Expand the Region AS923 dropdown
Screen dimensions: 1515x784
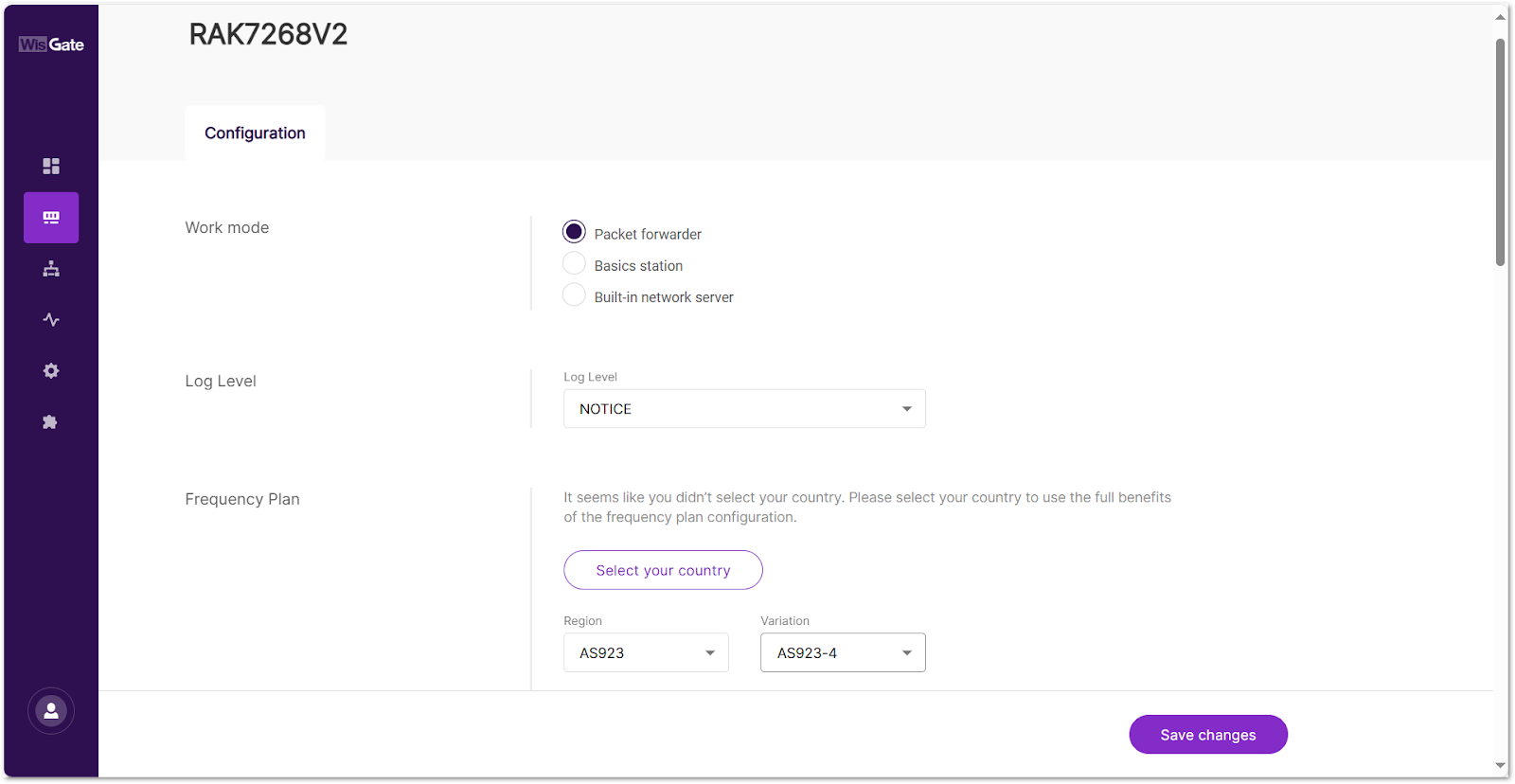point(646,653)
